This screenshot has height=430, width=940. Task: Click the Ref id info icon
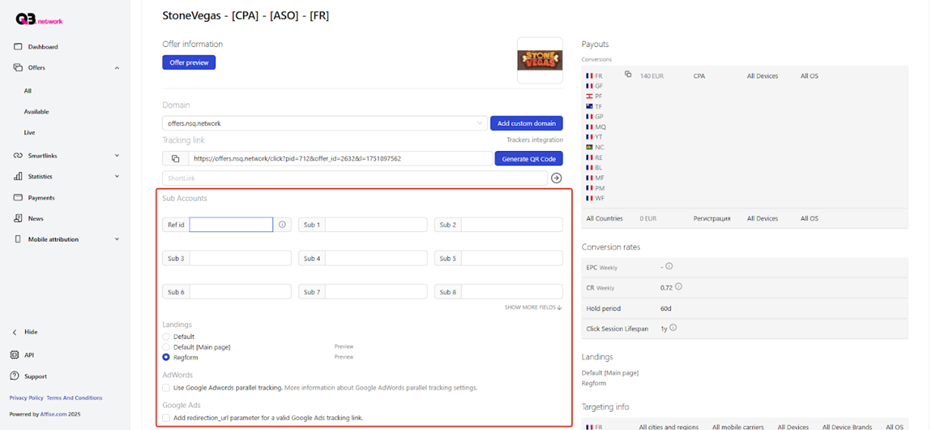point(282,225)
